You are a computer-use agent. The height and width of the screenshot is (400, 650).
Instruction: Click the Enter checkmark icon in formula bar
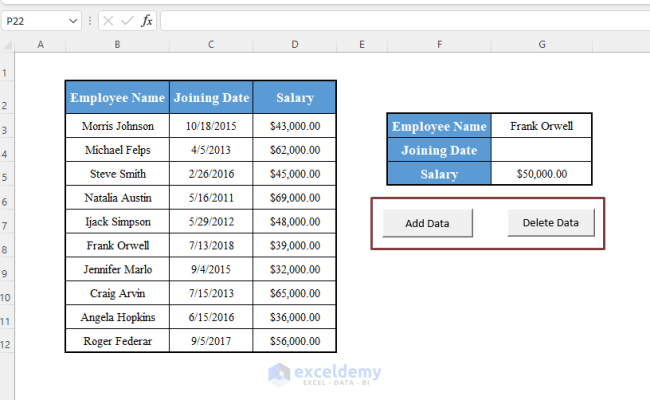tap(127, 21)
